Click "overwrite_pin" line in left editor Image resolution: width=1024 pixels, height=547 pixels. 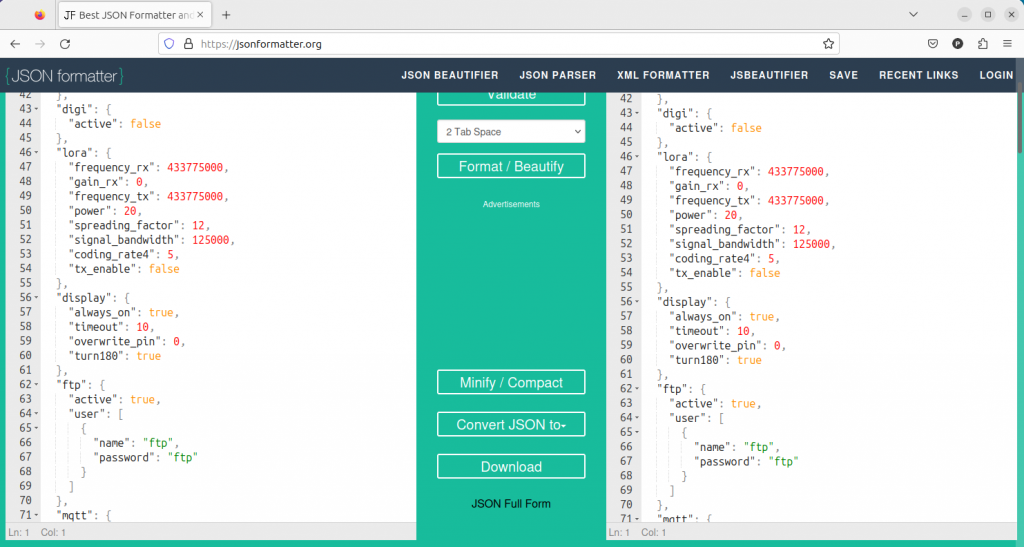click(x=127, y=341)
